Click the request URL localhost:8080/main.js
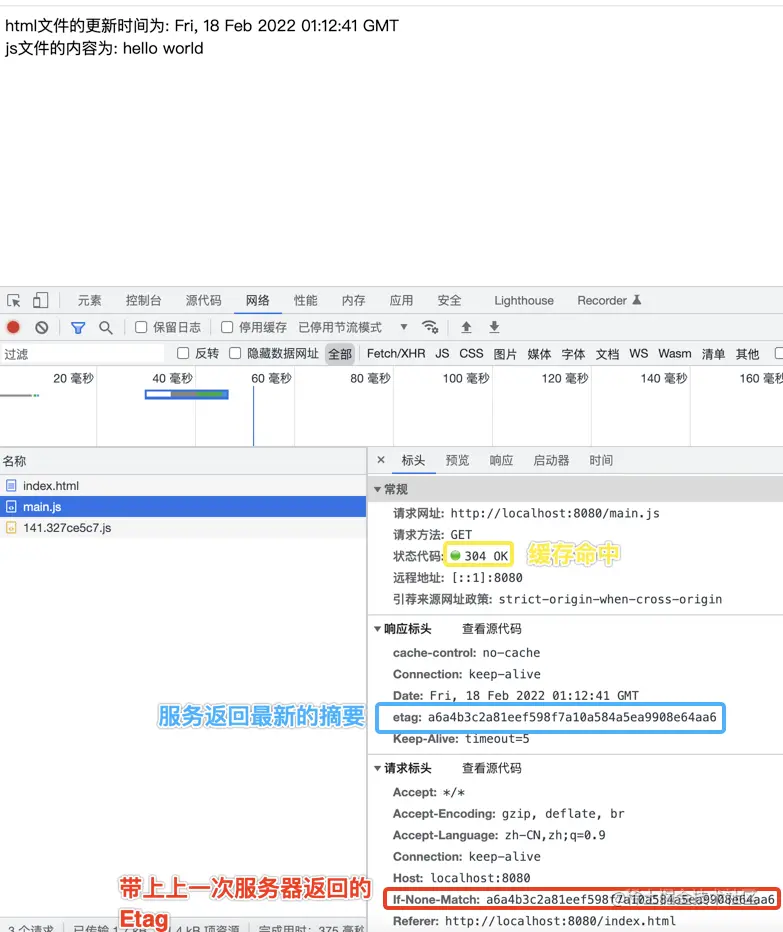 [x=555, y=513]
